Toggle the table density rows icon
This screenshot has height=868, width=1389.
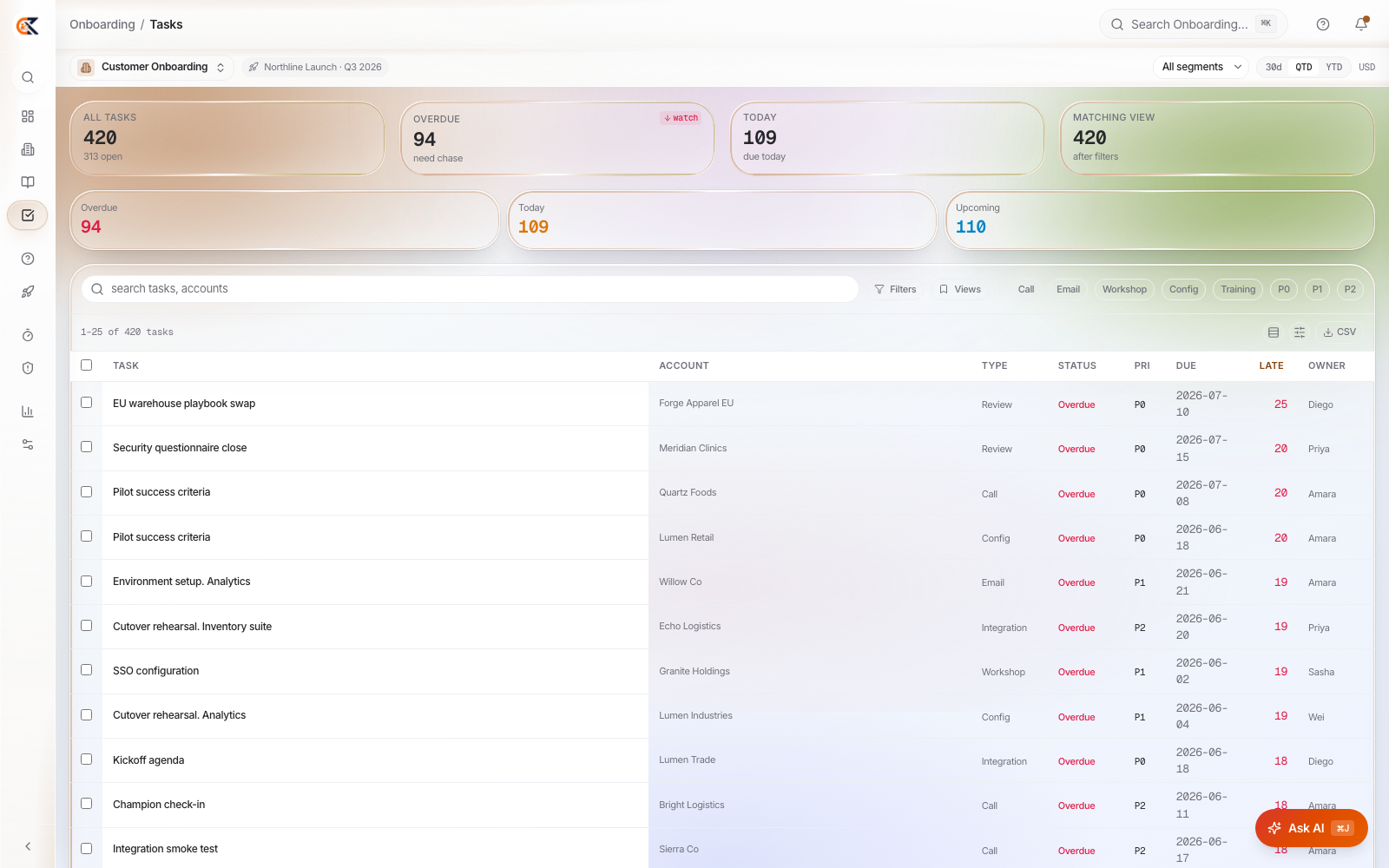pyautogui.click(x=1274, y=332)
